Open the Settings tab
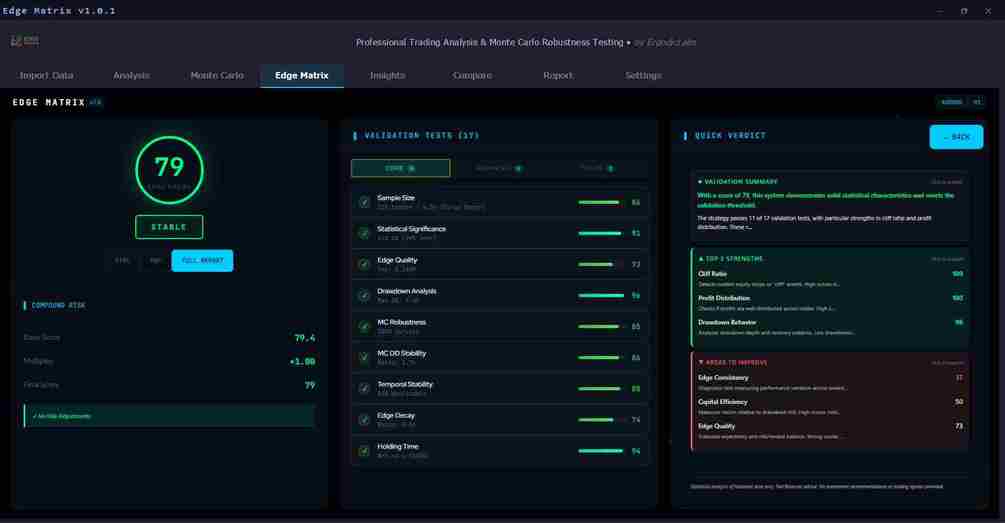Image resolution: width=1005 pixels, height=523 pixels. [x=644, y=76]
